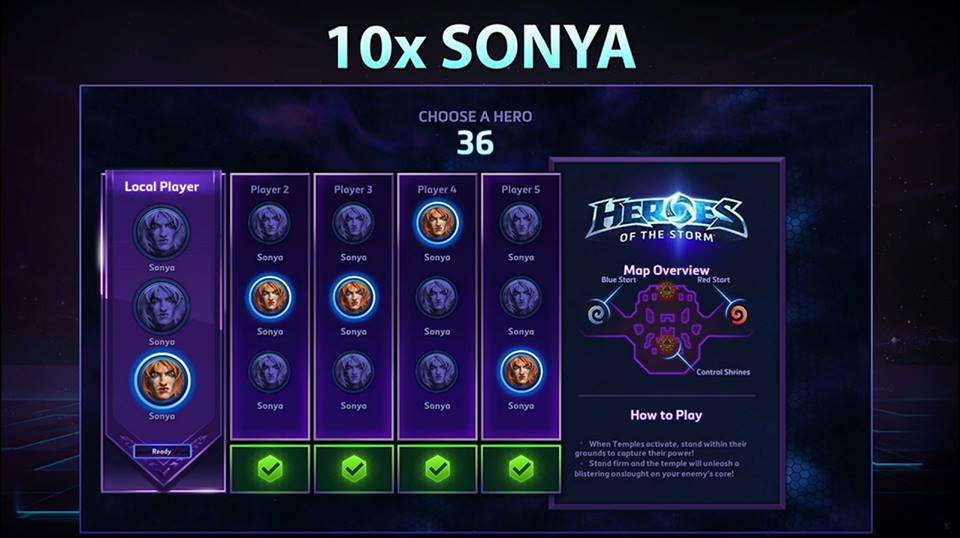This screenshot has height=538, width=960.
Task: Click the Red Start swirl icon
Action: pos(737,313)
